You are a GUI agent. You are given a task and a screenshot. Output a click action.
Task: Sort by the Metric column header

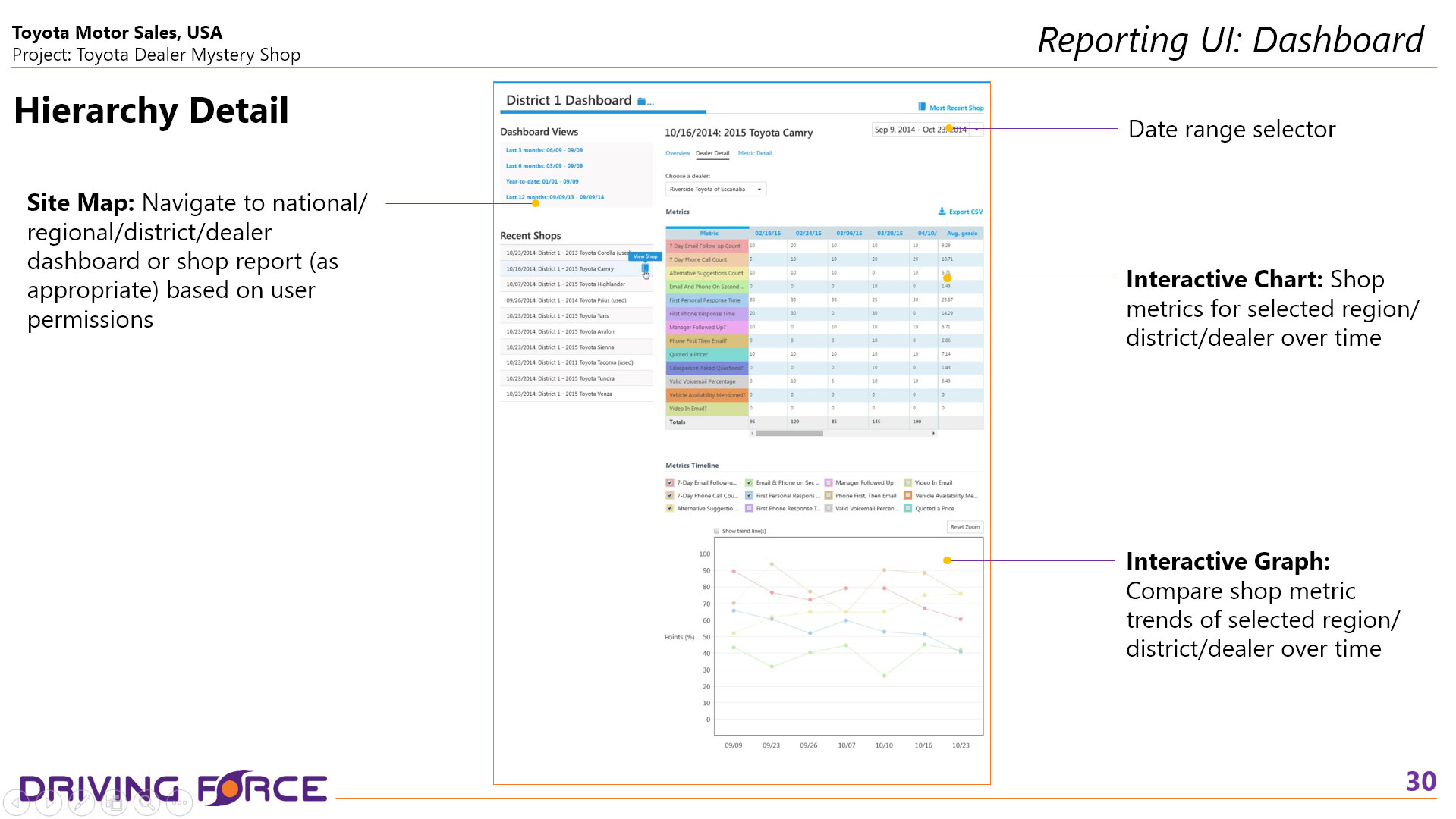pyautogui.click(x=708, y=234)
